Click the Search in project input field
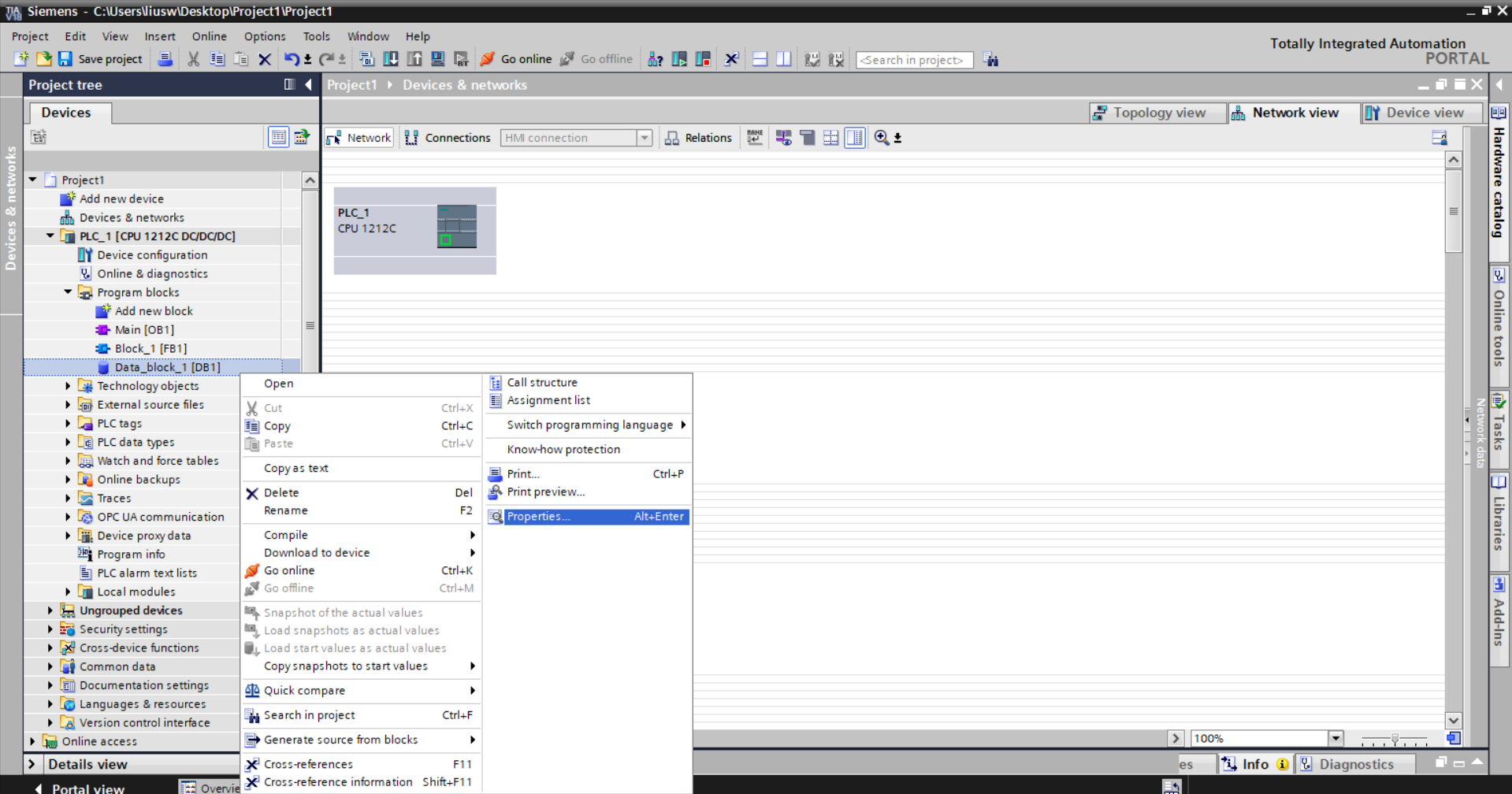1512x794 pixels. 914,60
